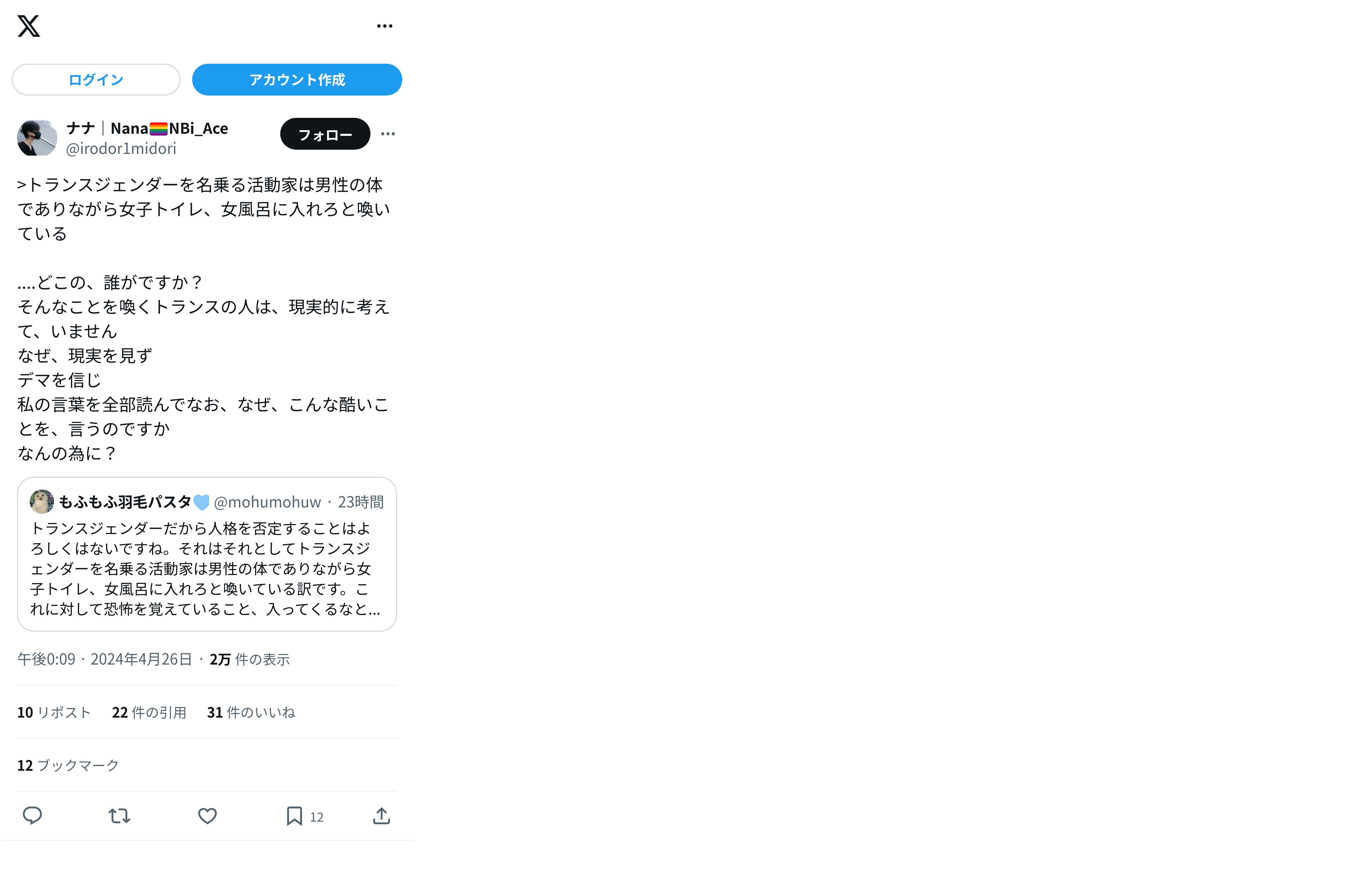Open the ナナ｜Nana NBi_Ace display name
This screenshot has width=1363, height=896.
click(x=147, y=128)
